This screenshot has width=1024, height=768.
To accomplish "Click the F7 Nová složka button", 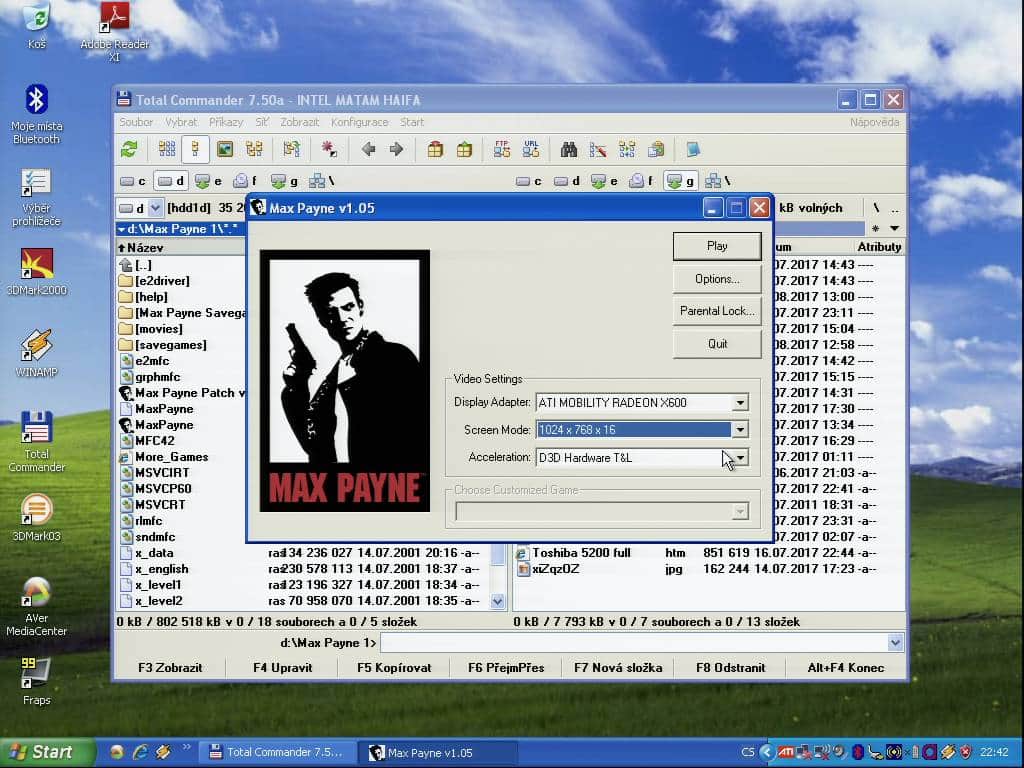I will [x=618, y=667].
